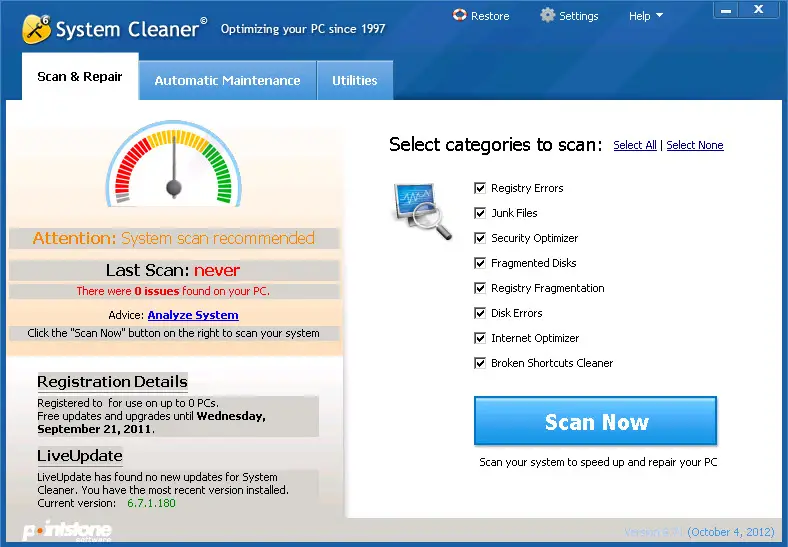Screen dimensions: 788x547
Task: Toggle the Security Optimizer checkbox
Action: click(480, 238)
